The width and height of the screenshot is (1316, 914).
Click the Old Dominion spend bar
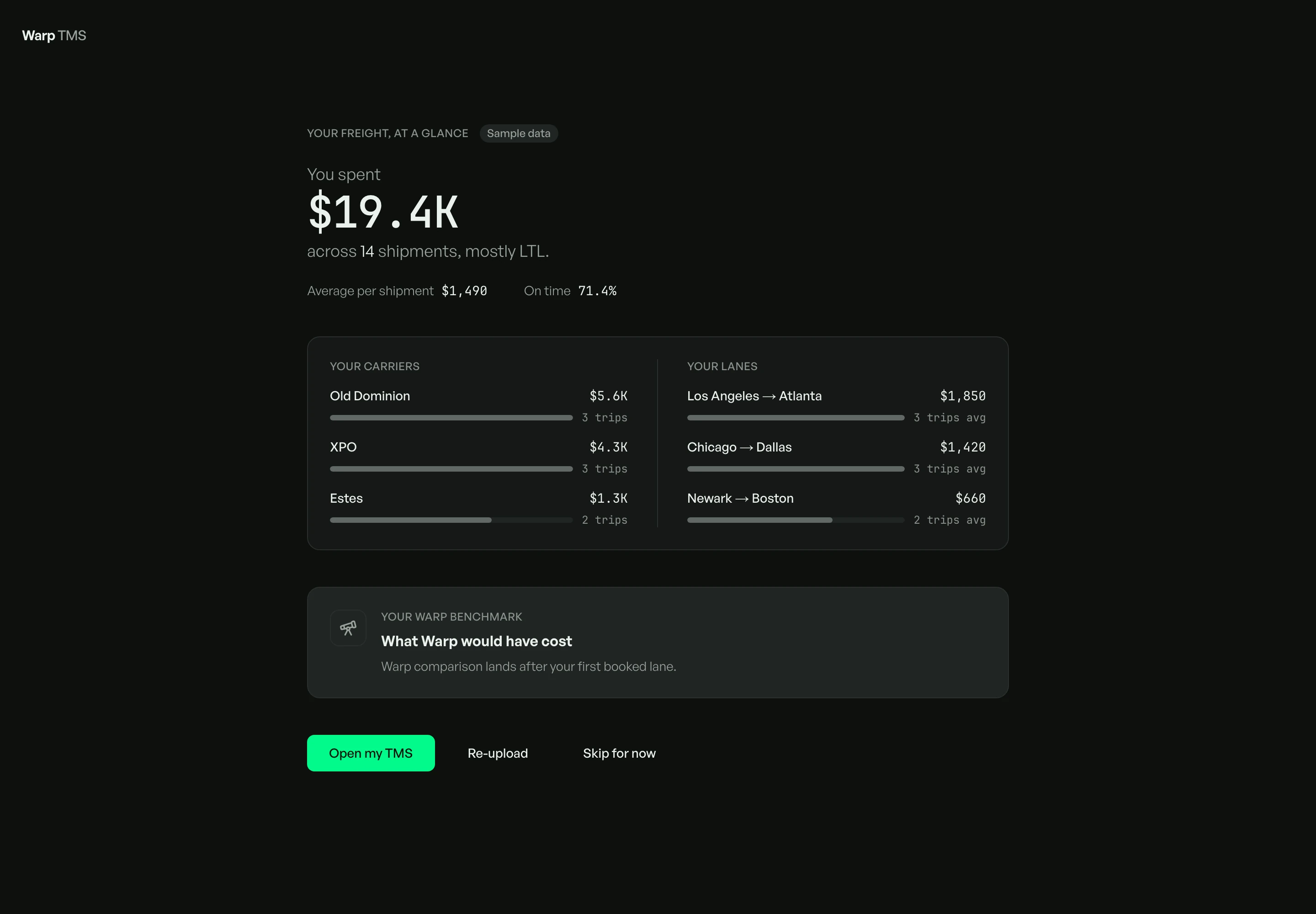pyautogui.click(x=451, y=418)
